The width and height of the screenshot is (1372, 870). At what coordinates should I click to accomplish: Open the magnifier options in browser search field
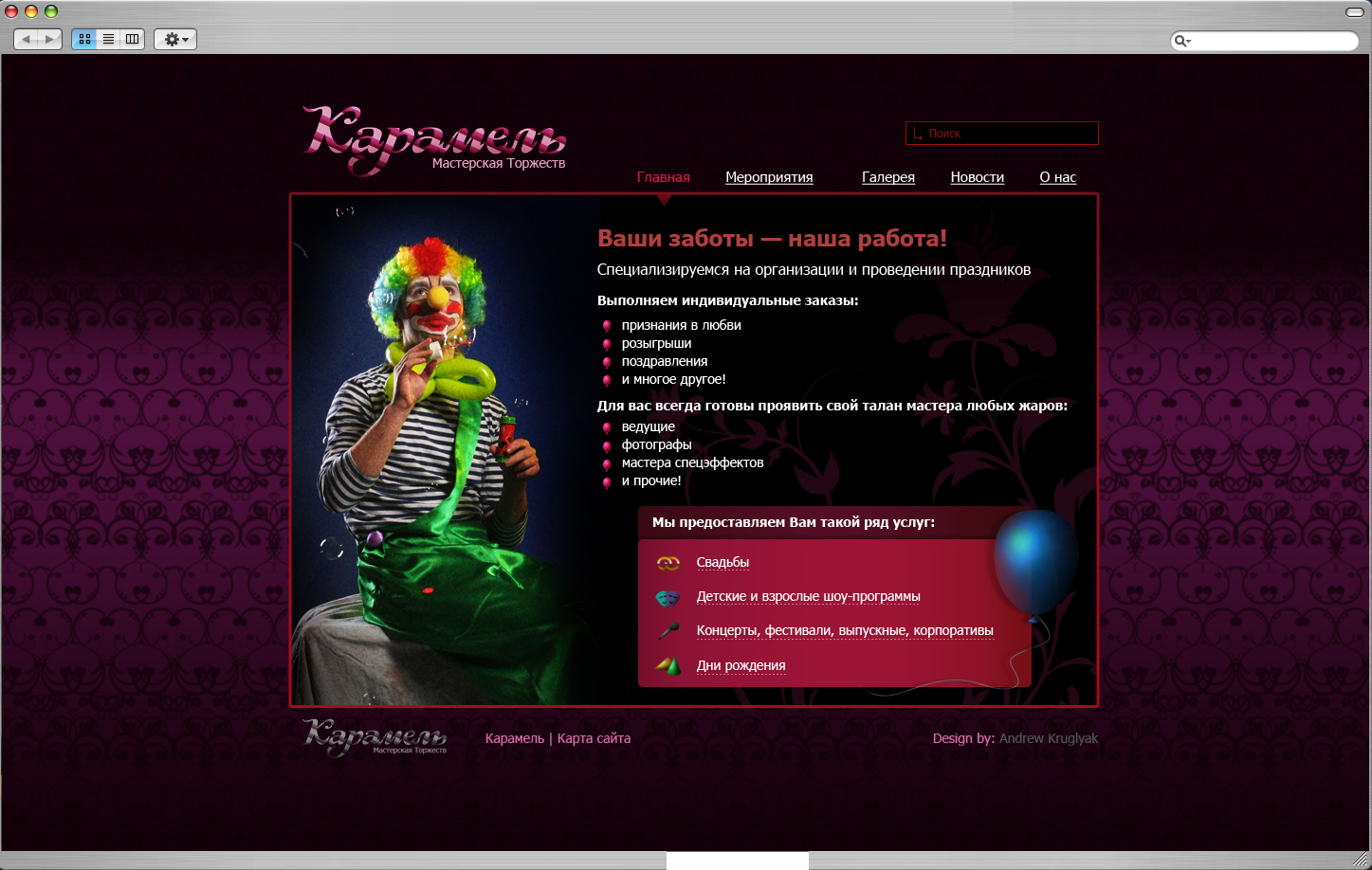coord(1181,41)
